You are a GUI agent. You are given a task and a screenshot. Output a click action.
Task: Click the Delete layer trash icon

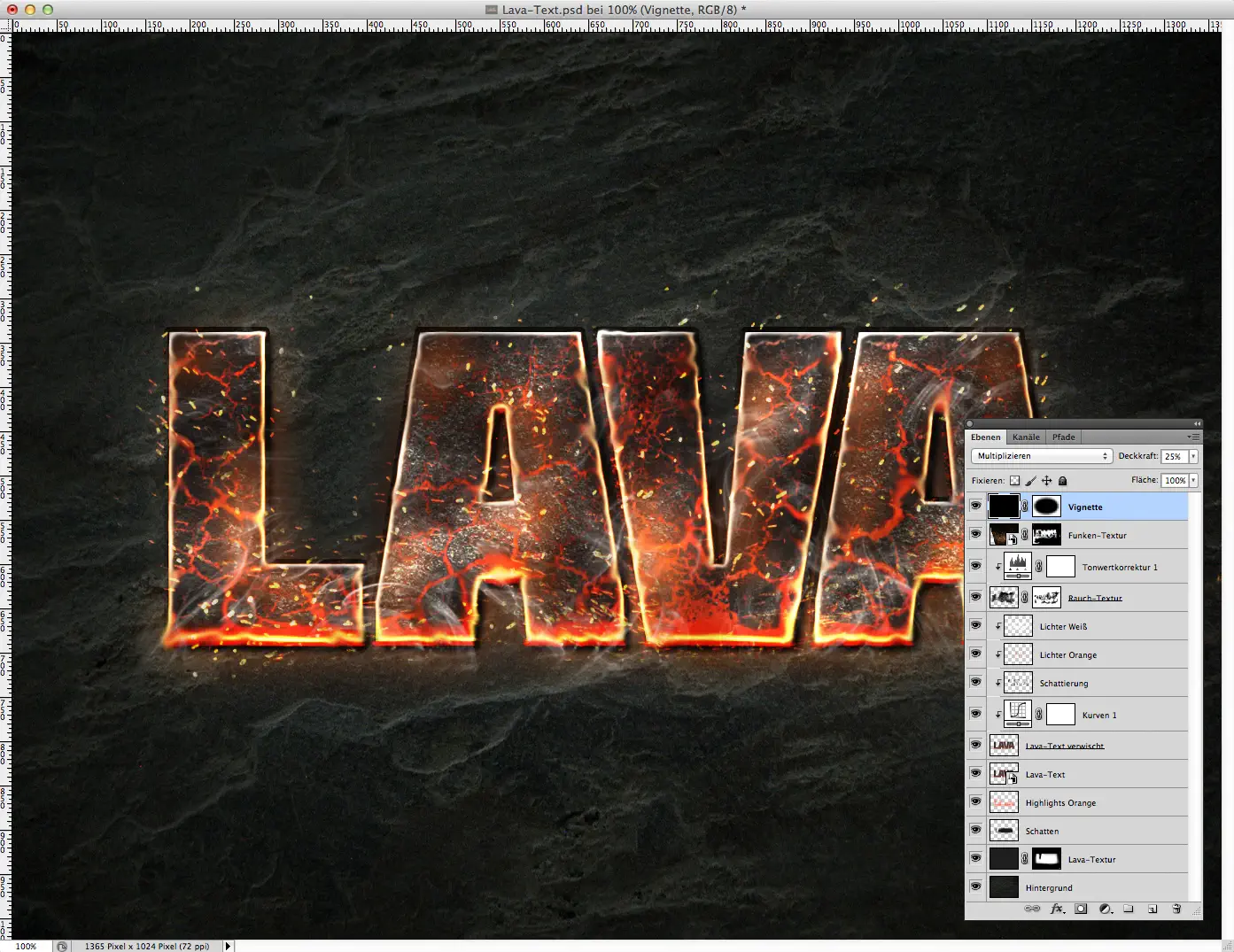pyautogui.click(x=1176, y=909)
